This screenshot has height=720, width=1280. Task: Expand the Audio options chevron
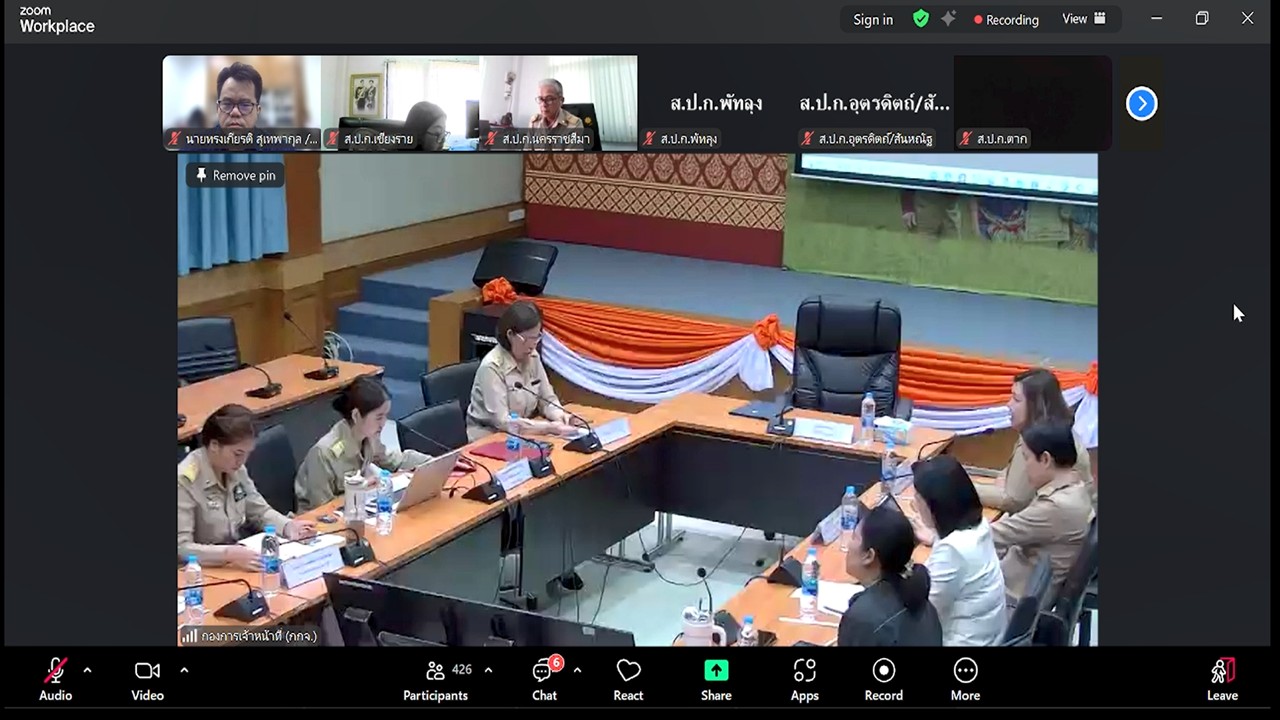click(x=84, y=672)
